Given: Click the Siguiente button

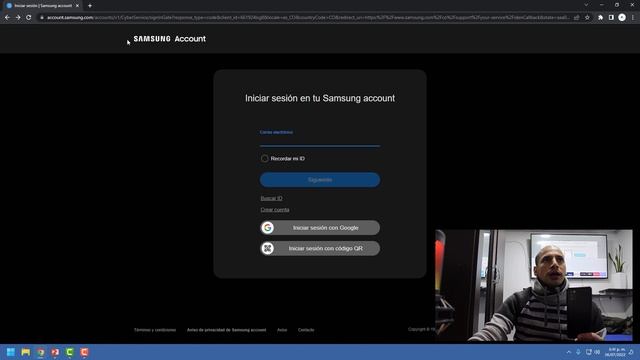Looking at the screenshot, I should 320,180.
